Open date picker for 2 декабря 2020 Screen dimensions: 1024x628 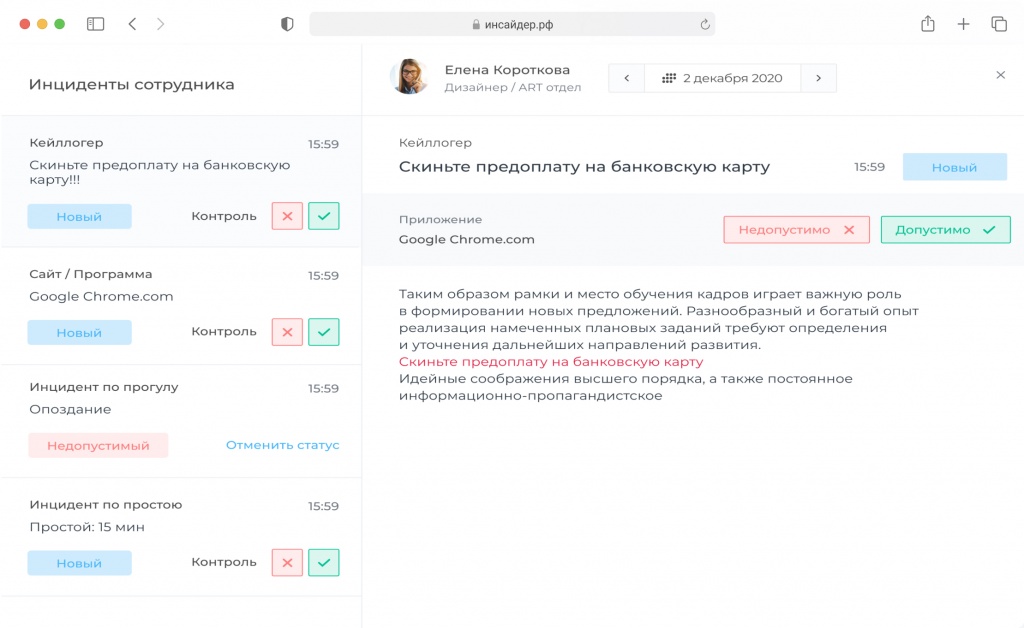click(722, 78)
